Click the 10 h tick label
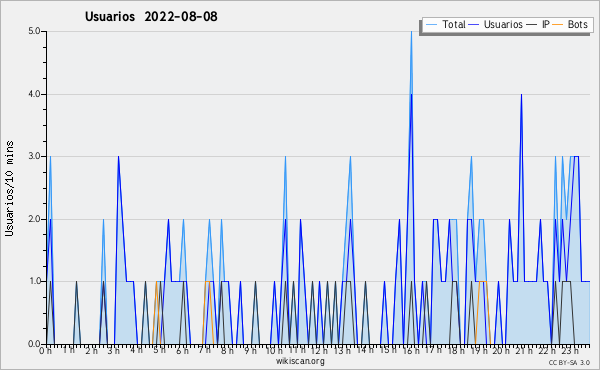Screen dimensions: 600x370 point(274,351)
